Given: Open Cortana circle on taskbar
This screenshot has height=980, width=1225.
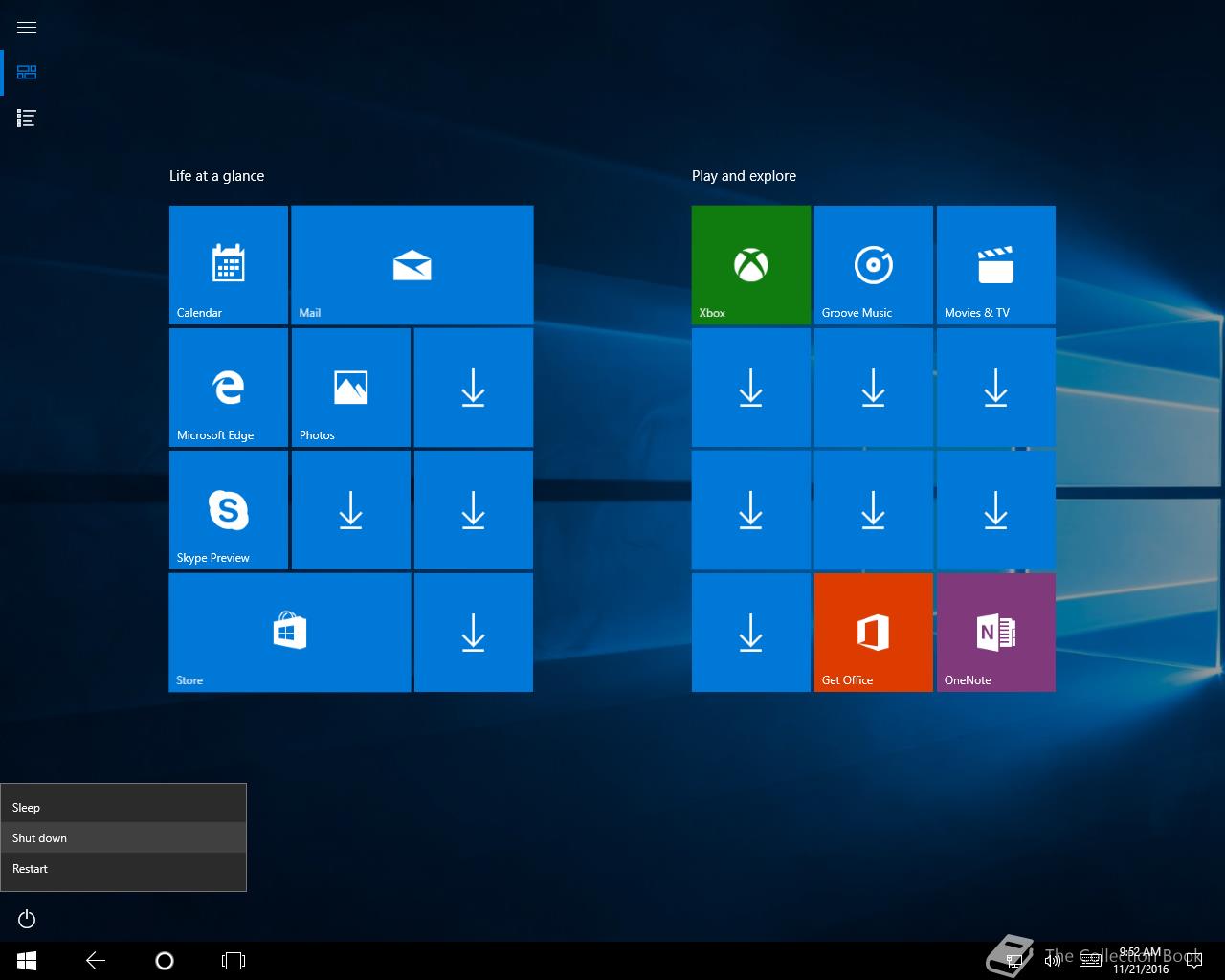Looking at the screenshot, I should (165, 961).
